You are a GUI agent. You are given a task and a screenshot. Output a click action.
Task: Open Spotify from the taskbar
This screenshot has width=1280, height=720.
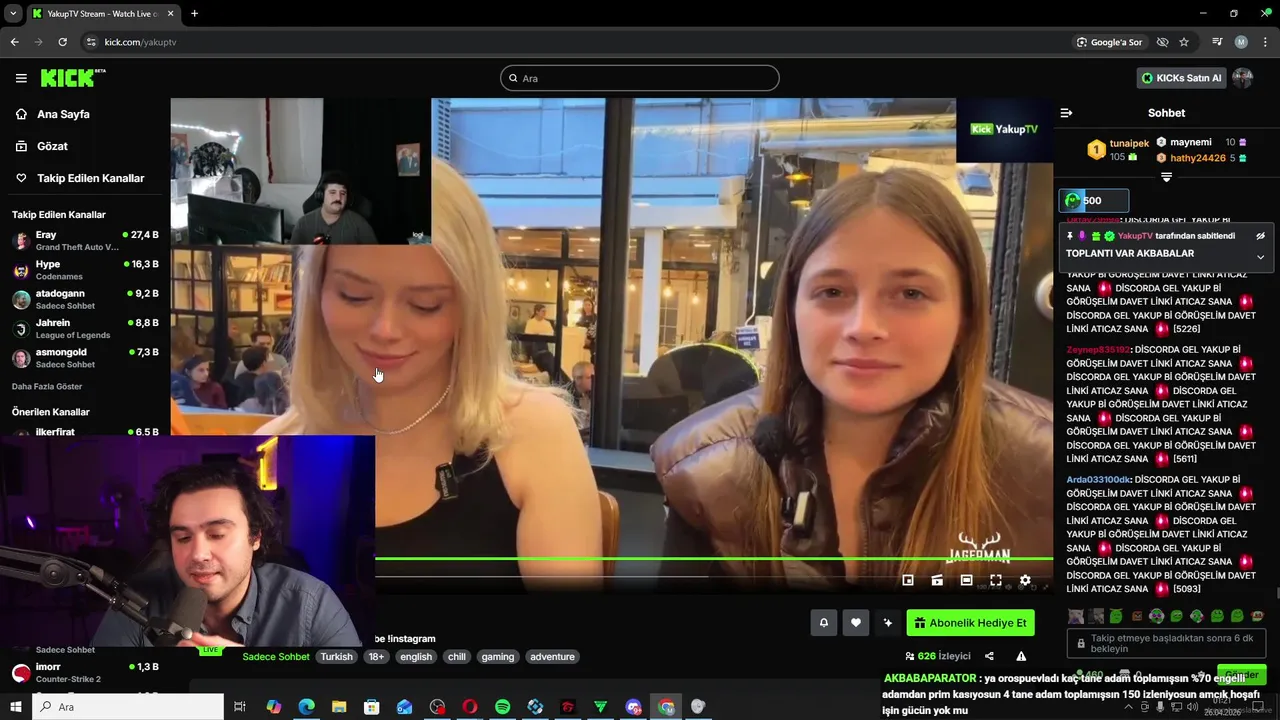point(502,707)
